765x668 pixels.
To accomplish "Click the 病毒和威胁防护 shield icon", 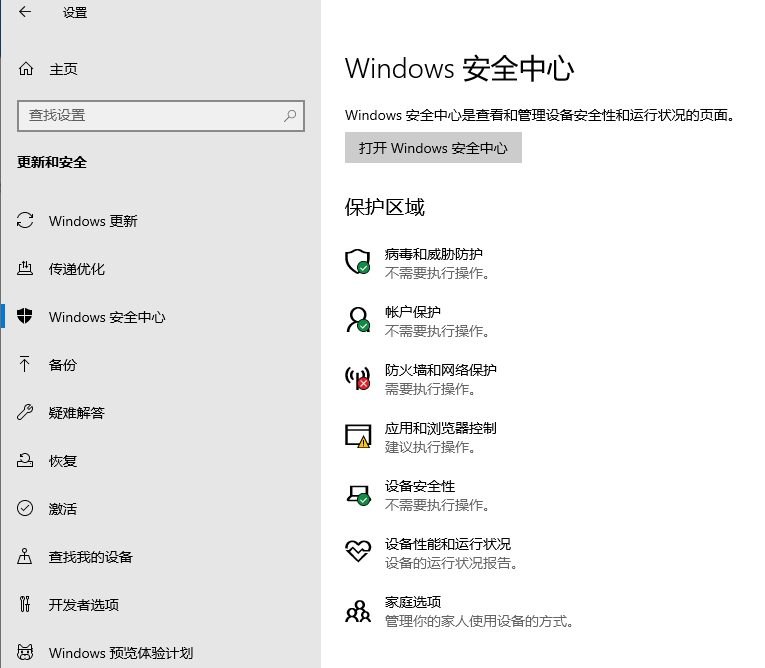I will pyautogui.click(x=358, y=262).
